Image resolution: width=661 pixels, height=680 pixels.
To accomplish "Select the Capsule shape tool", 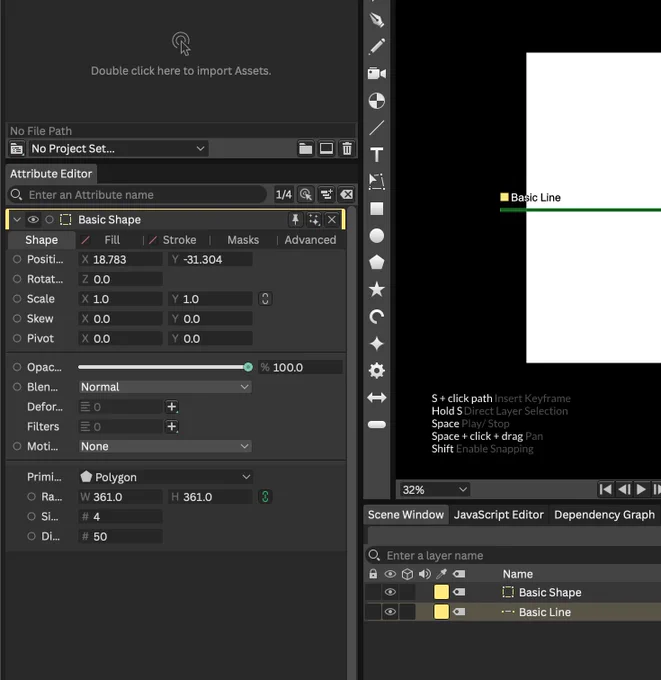I will tap(376, 425).
